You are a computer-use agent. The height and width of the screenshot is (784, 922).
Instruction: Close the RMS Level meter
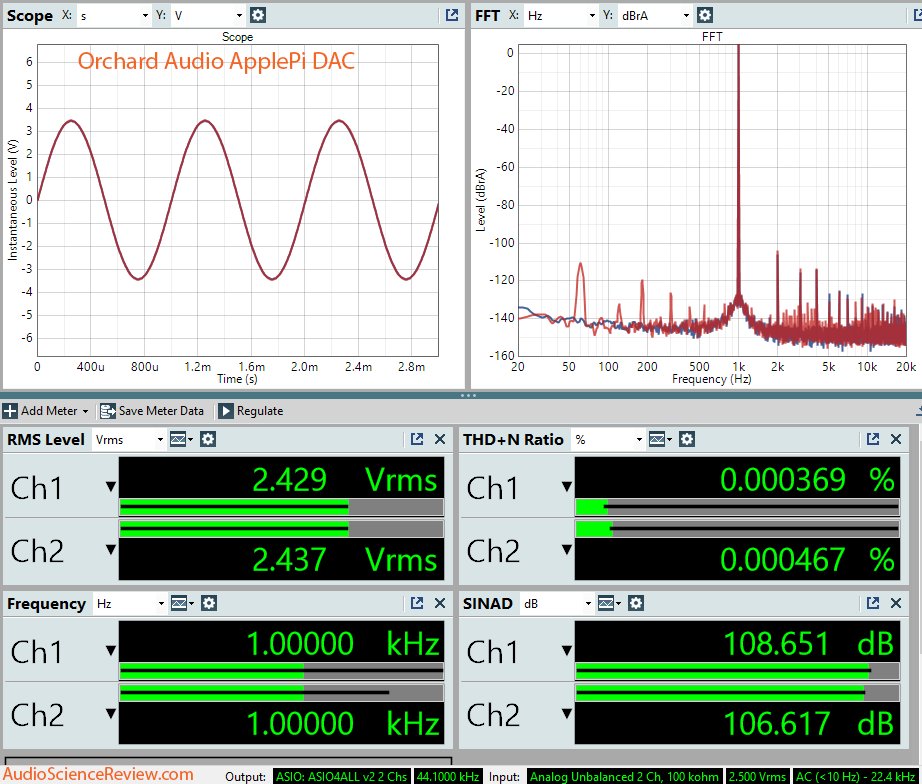click(440, 439)
